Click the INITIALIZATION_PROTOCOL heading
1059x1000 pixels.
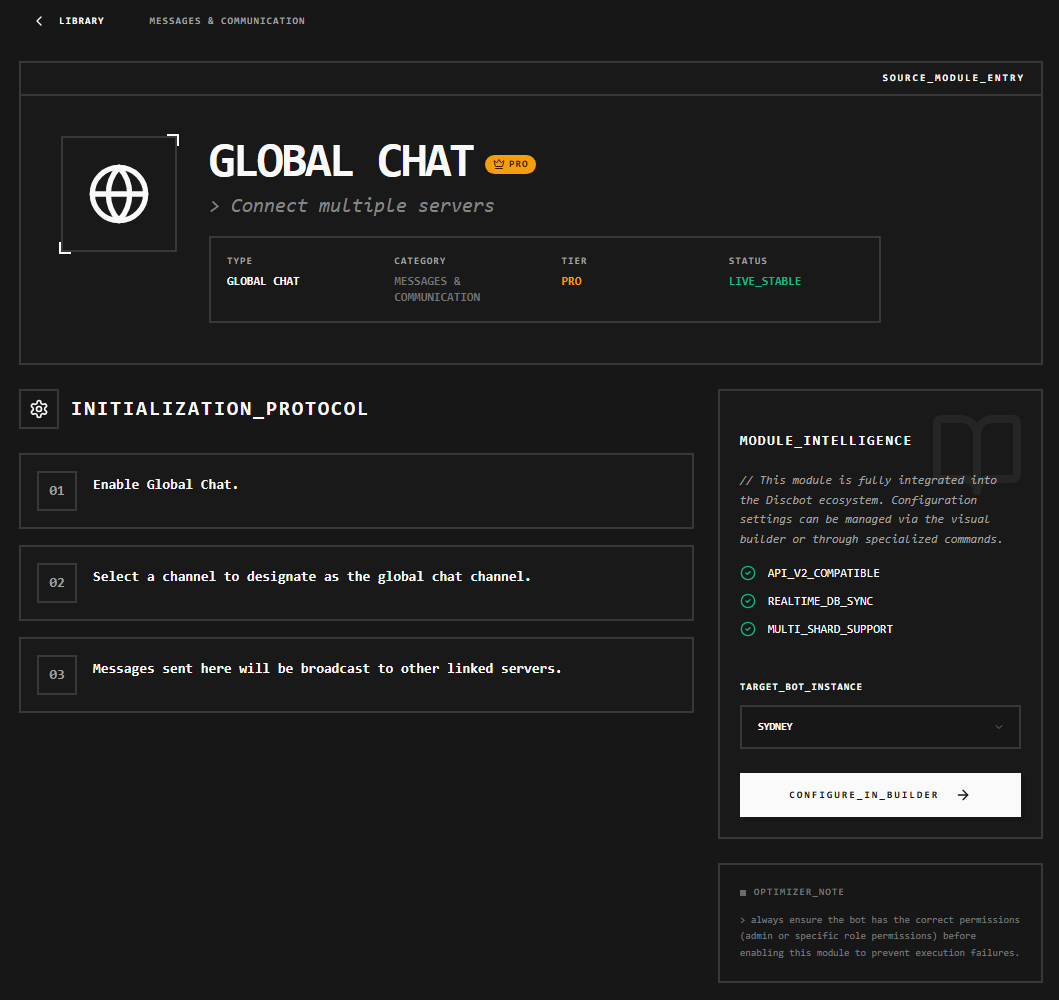tap(219, 409)
